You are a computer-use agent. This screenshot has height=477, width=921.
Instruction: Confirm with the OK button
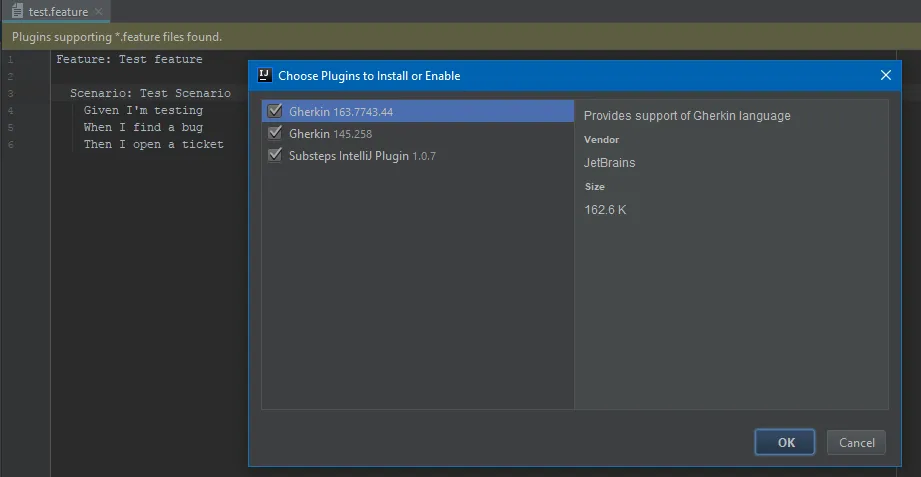pos(785,442)
